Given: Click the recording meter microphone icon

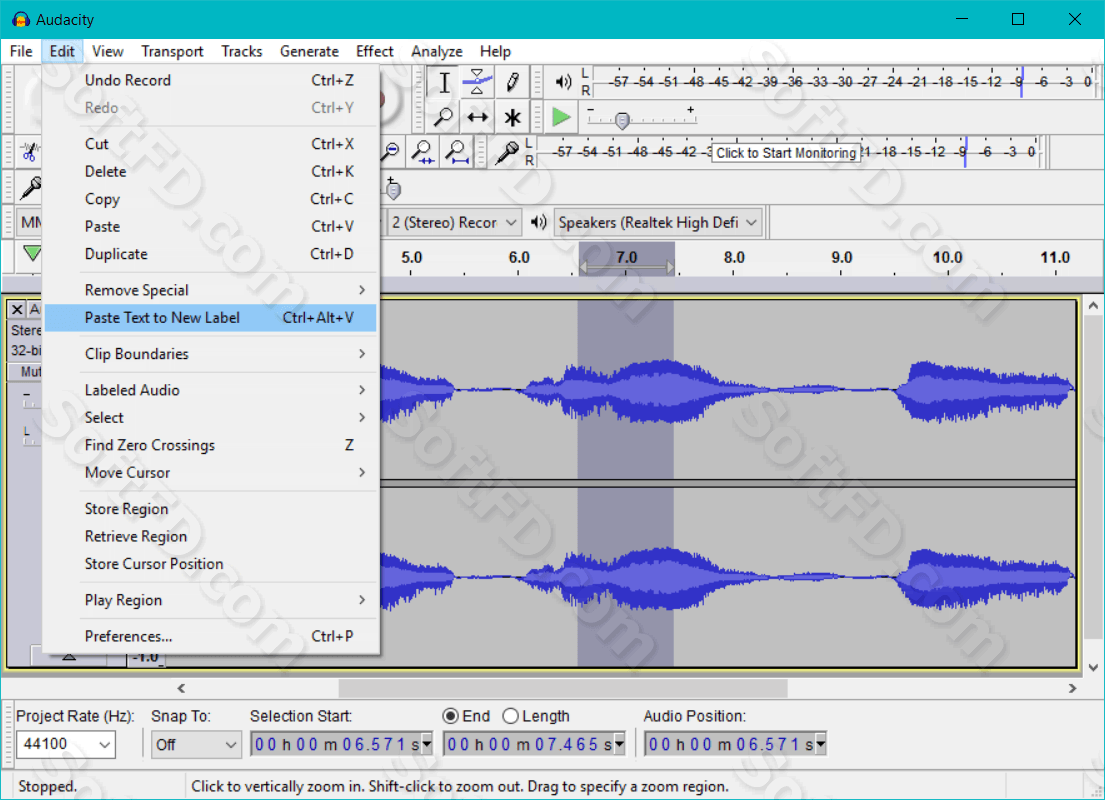Looking at the screenshot, I should [507, 152].
